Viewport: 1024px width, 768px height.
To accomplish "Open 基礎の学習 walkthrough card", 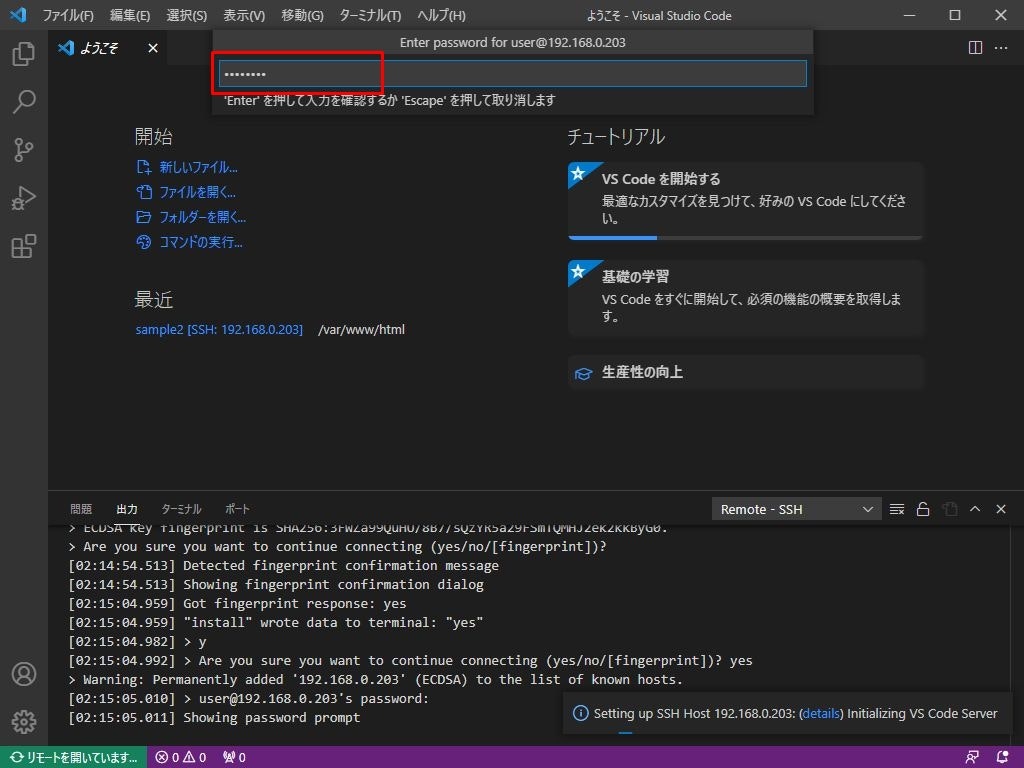I will pyautogui.click(x=745, y=298).
